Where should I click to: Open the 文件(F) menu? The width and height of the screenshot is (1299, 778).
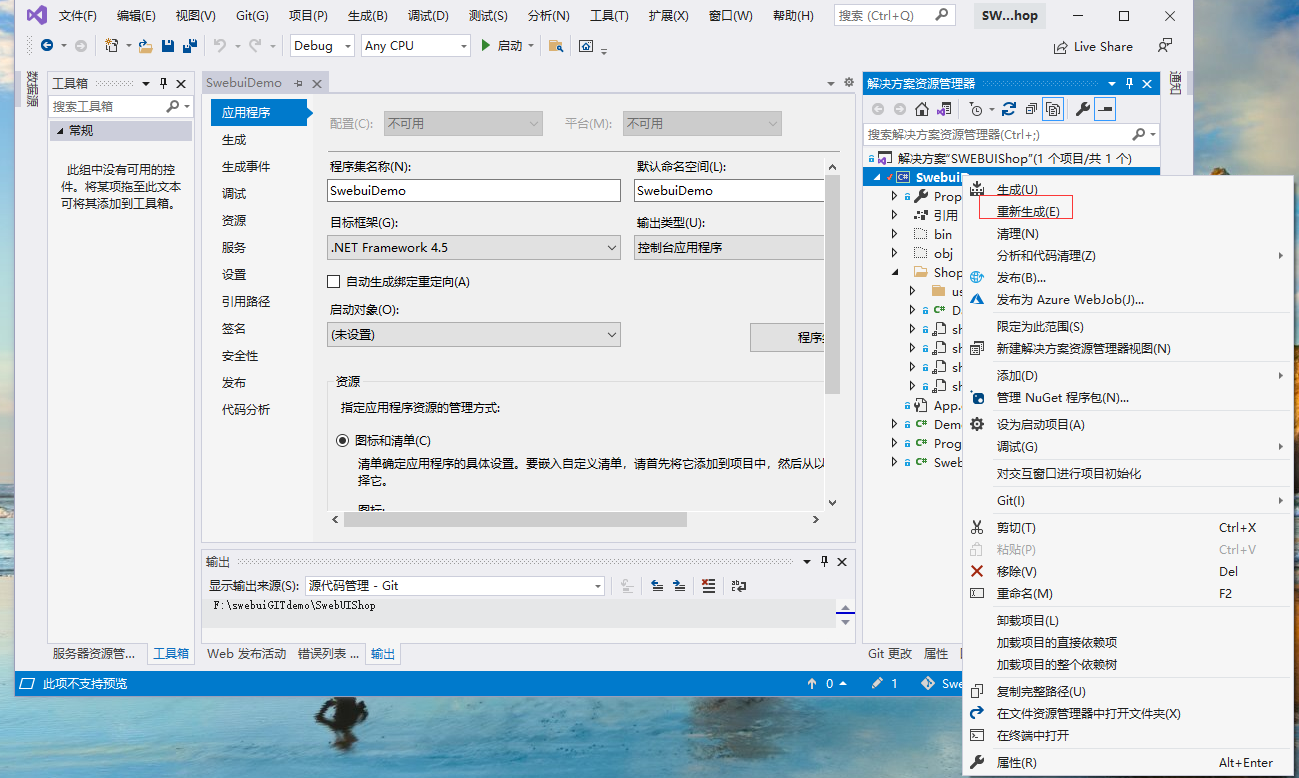78,16
